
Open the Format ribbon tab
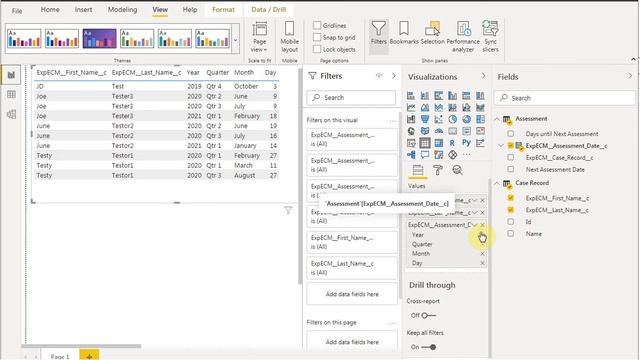[x=223, y=10]
